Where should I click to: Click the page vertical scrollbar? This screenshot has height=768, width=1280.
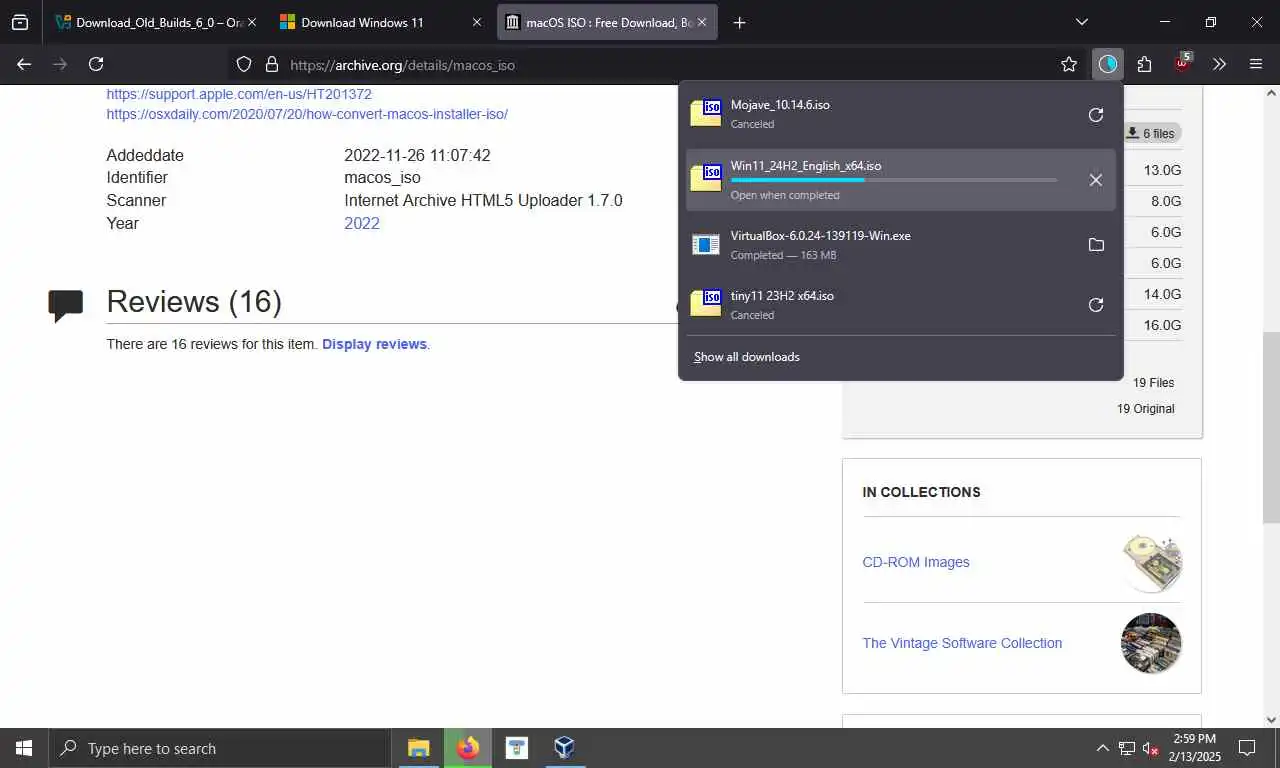(x=1272, y=427)
